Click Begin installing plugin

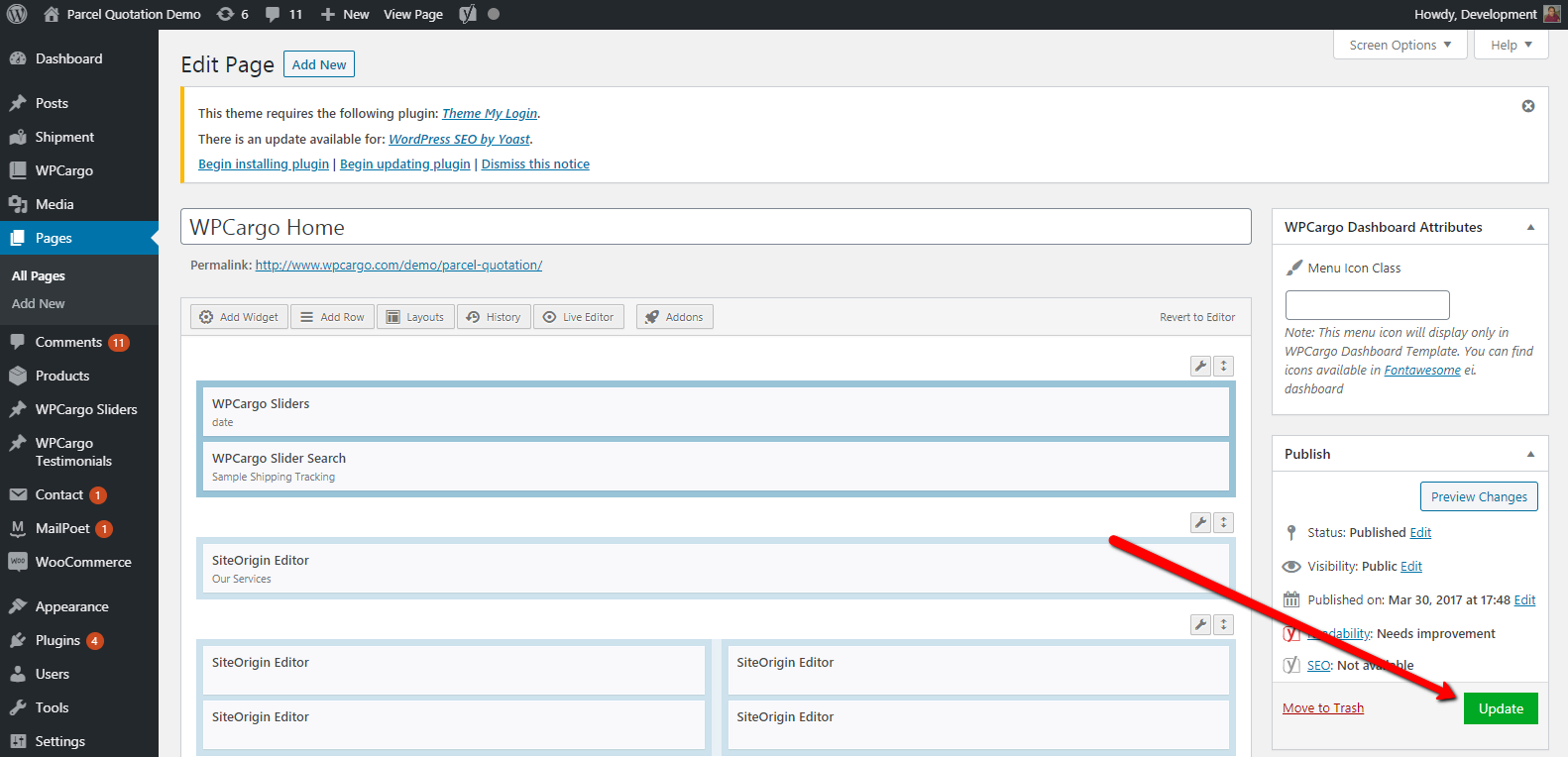264,164
